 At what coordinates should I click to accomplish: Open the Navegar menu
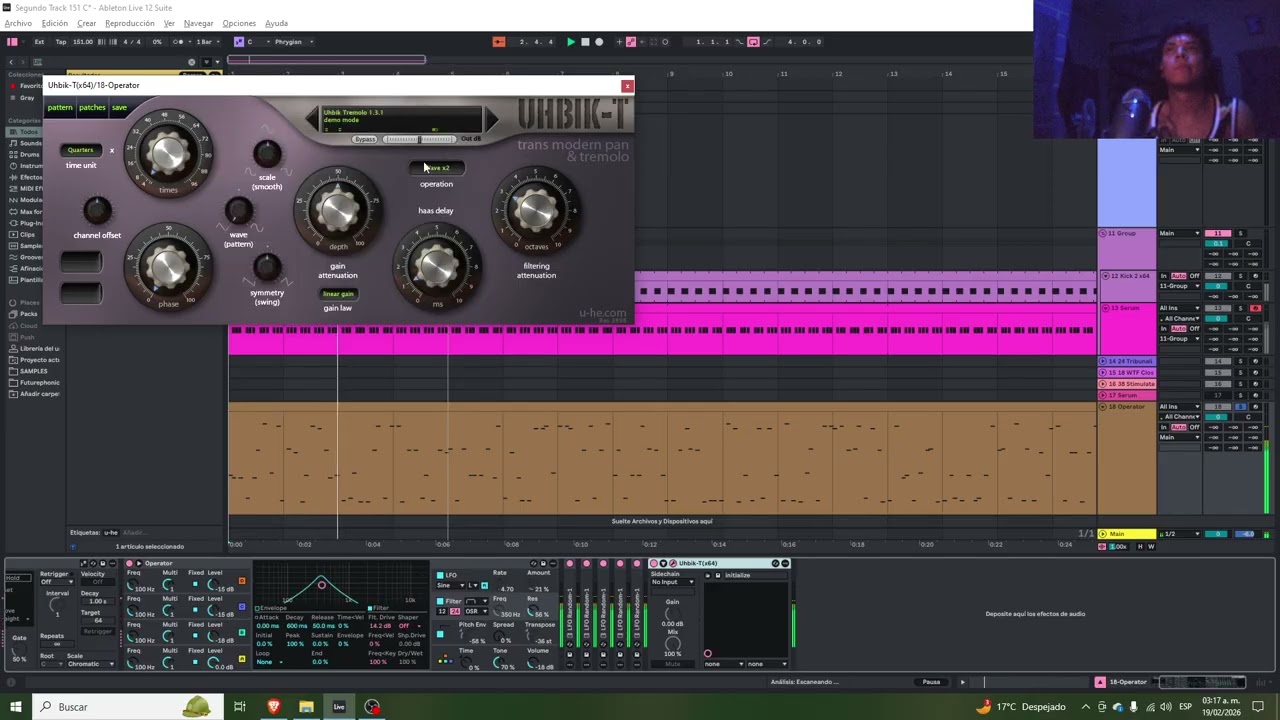(198, 23)
